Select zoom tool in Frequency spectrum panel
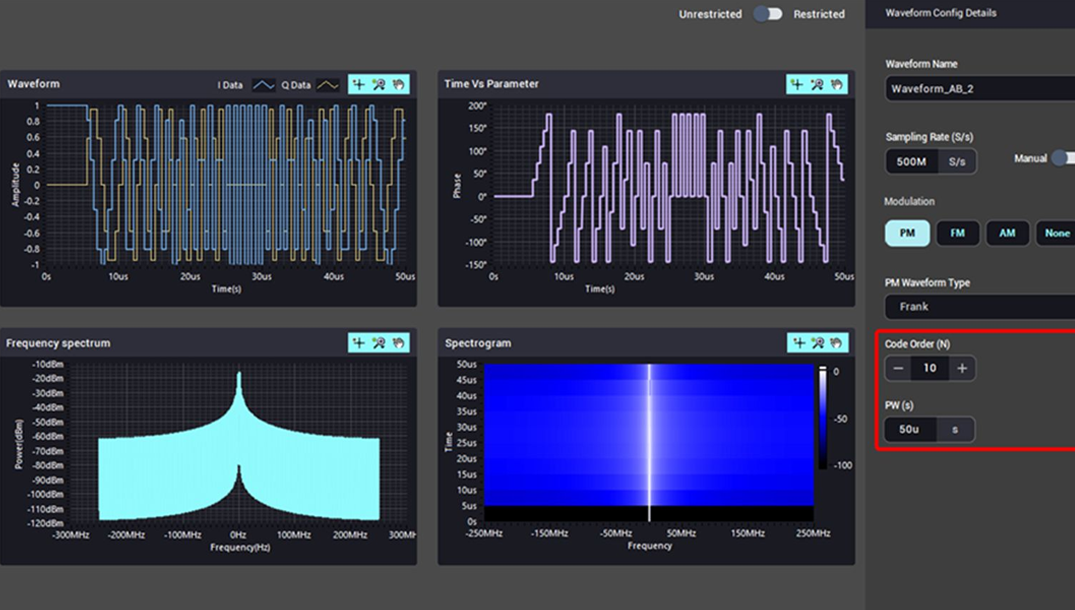This screenshot has width=1075, height=610. [x=379, y=343]
